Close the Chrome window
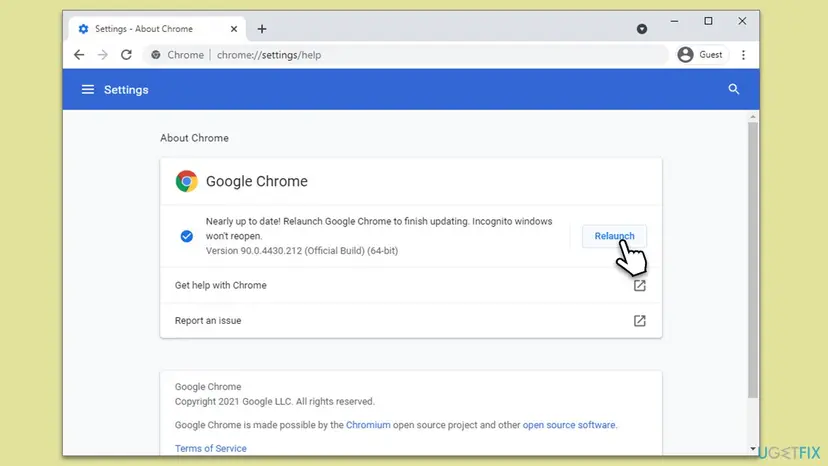The image size is (828, 466). pos(742,21)
